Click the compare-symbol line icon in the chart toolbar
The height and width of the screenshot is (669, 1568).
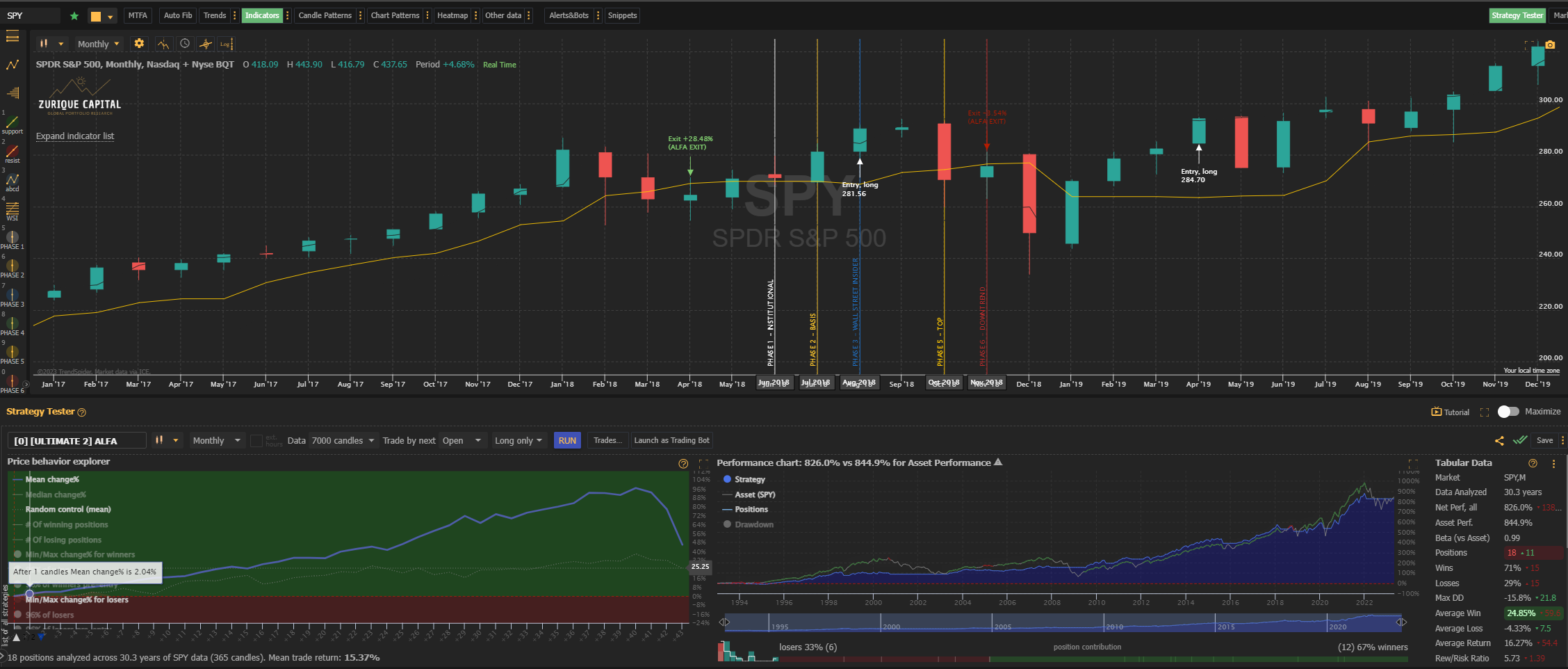click(x=163, y=44)
